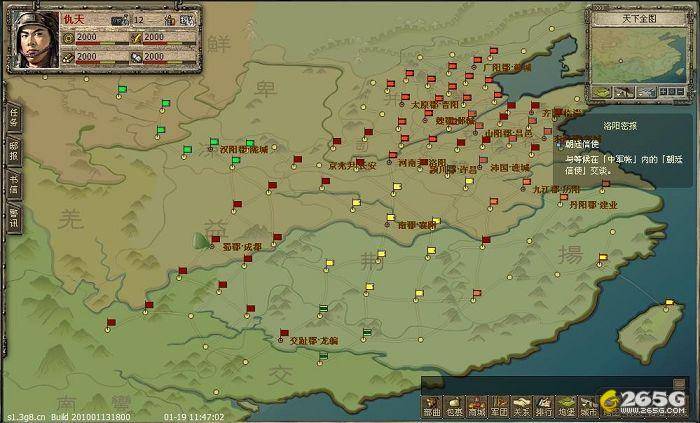This screenshot has height=423, width=700.
Task: Switch to the 任务 quests side tab
Action: (x=13, y=118)
